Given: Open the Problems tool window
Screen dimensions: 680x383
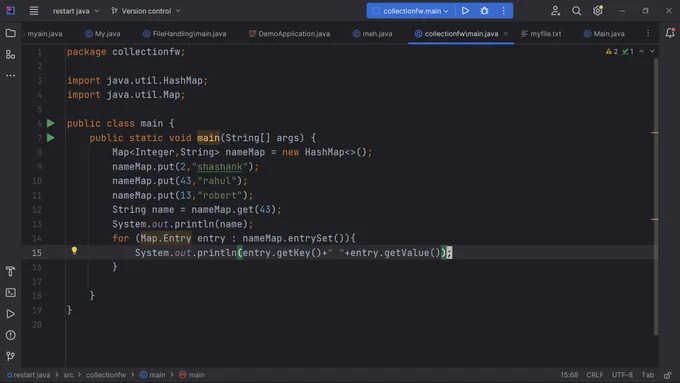Looking at the screenshot, I should [x=10, y=335].
